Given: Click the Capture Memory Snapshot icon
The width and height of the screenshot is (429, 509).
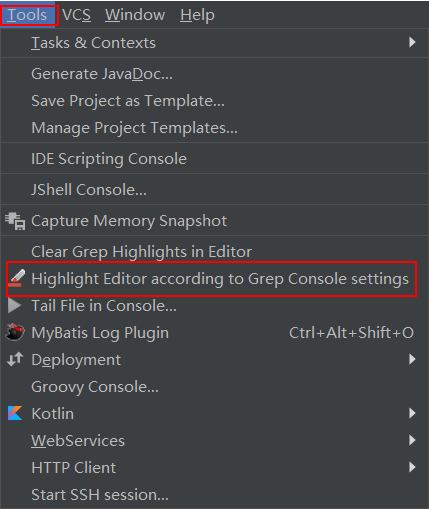Looking at the screenshot, I should (15, 221).
